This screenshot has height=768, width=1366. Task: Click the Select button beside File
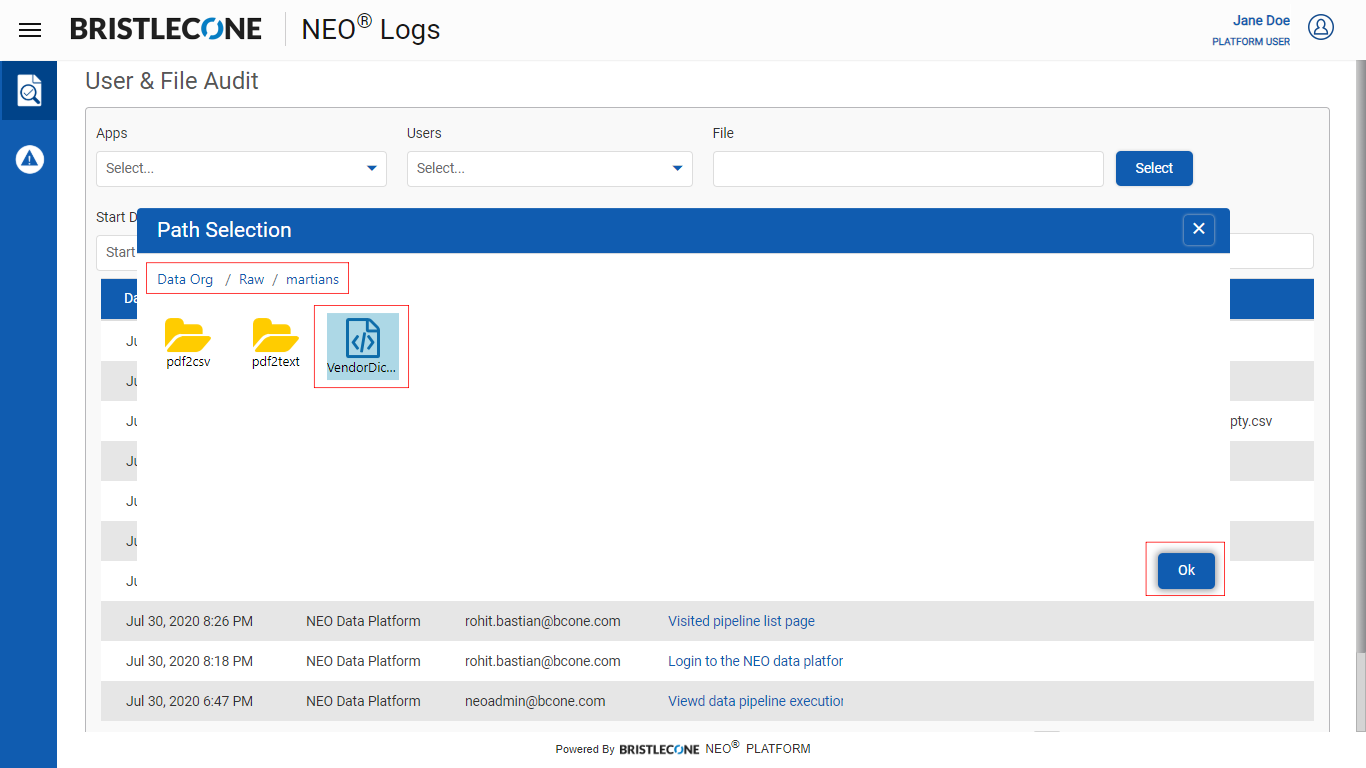click(1153, 168)
